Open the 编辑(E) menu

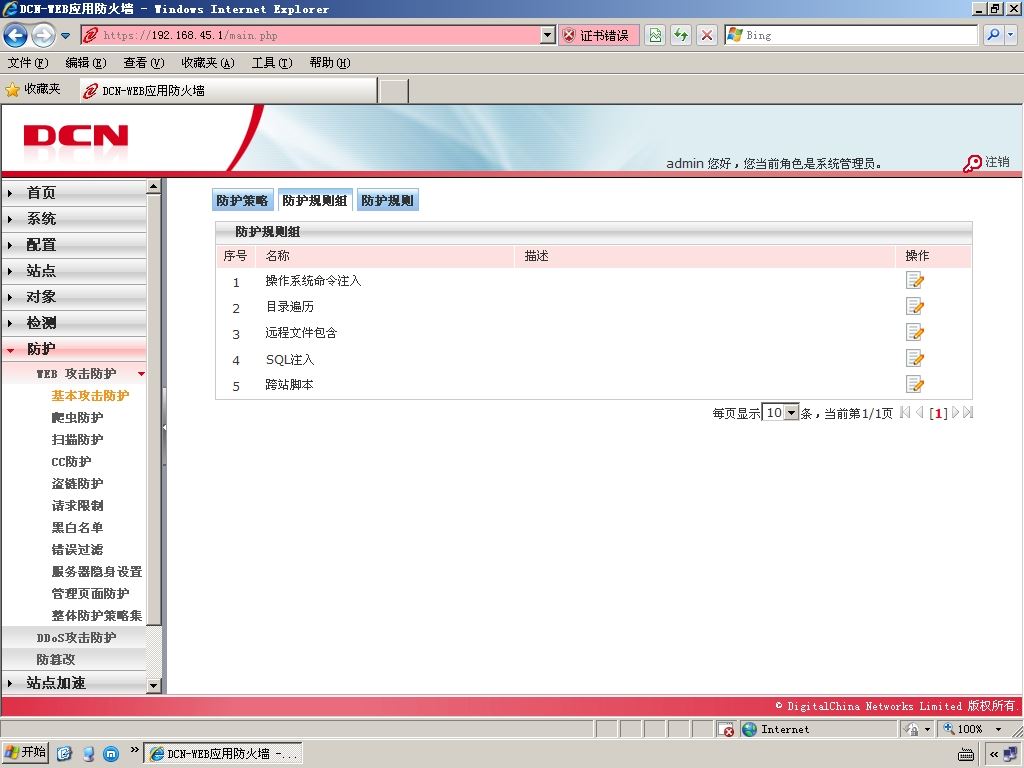pos(86,63)
